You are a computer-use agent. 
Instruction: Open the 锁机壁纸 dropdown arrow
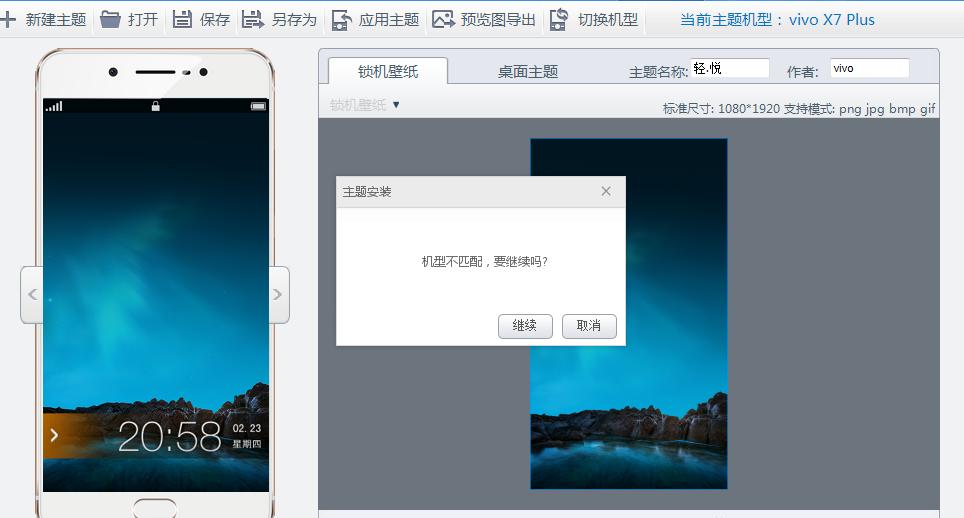(x=396, y=105)
